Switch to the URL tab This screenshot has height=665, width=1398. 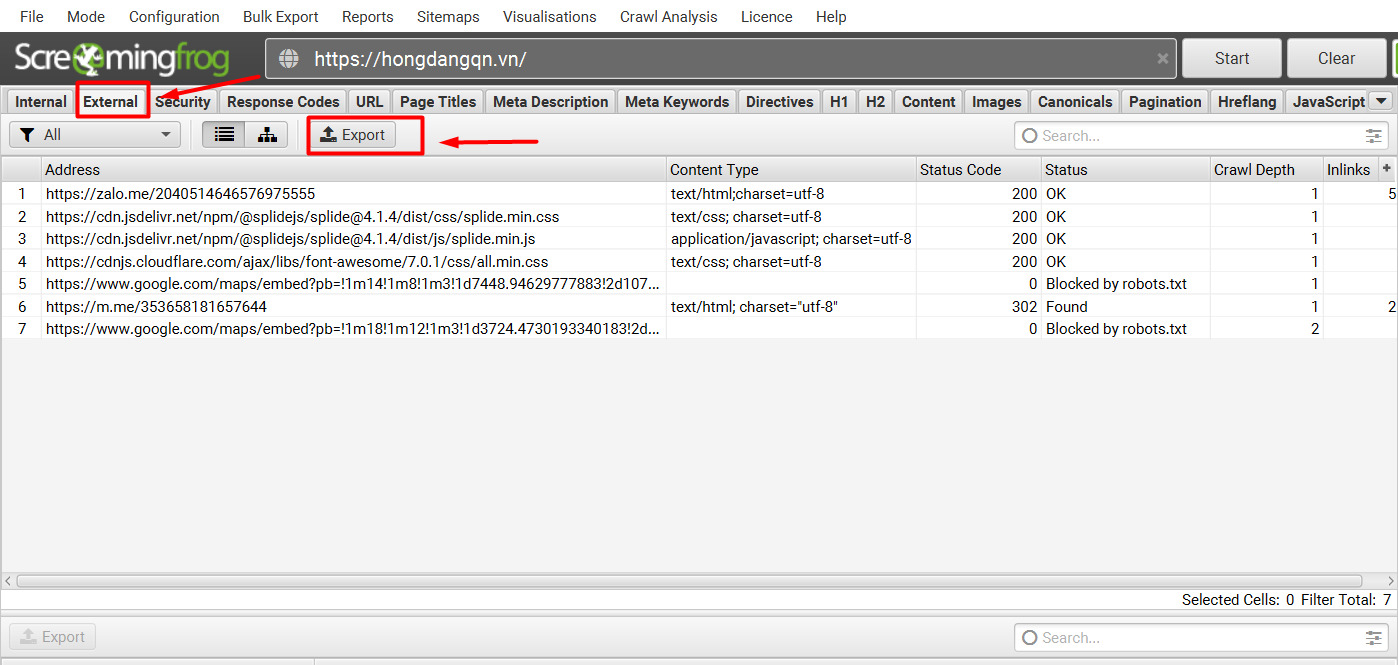pyautogui.click(x=370, y=102)
